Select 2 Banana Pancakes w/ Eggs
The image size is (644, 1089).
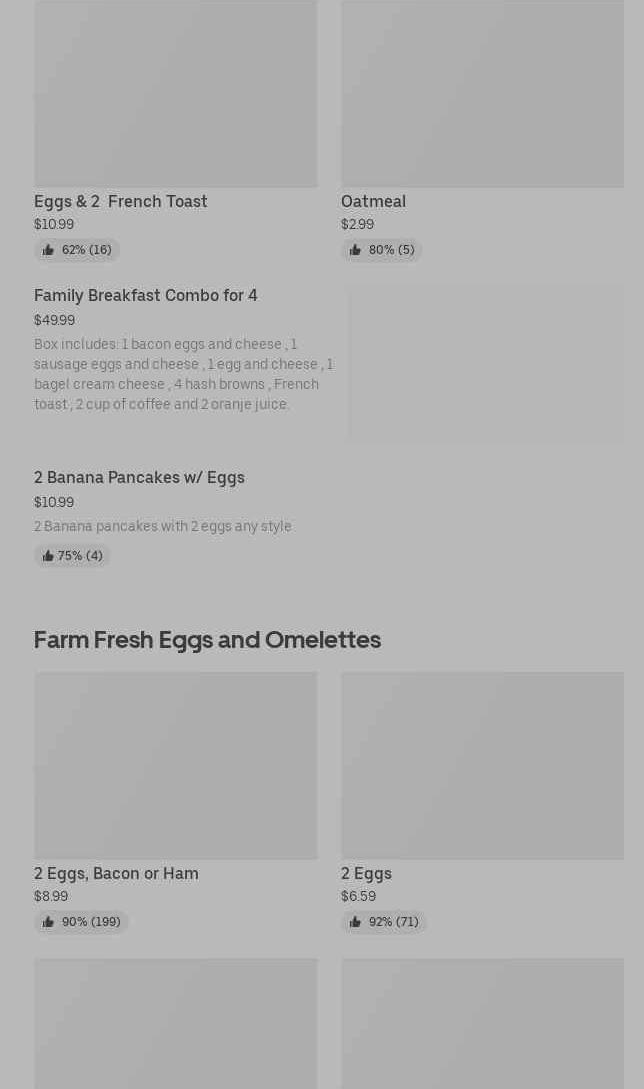pos(139,477)
